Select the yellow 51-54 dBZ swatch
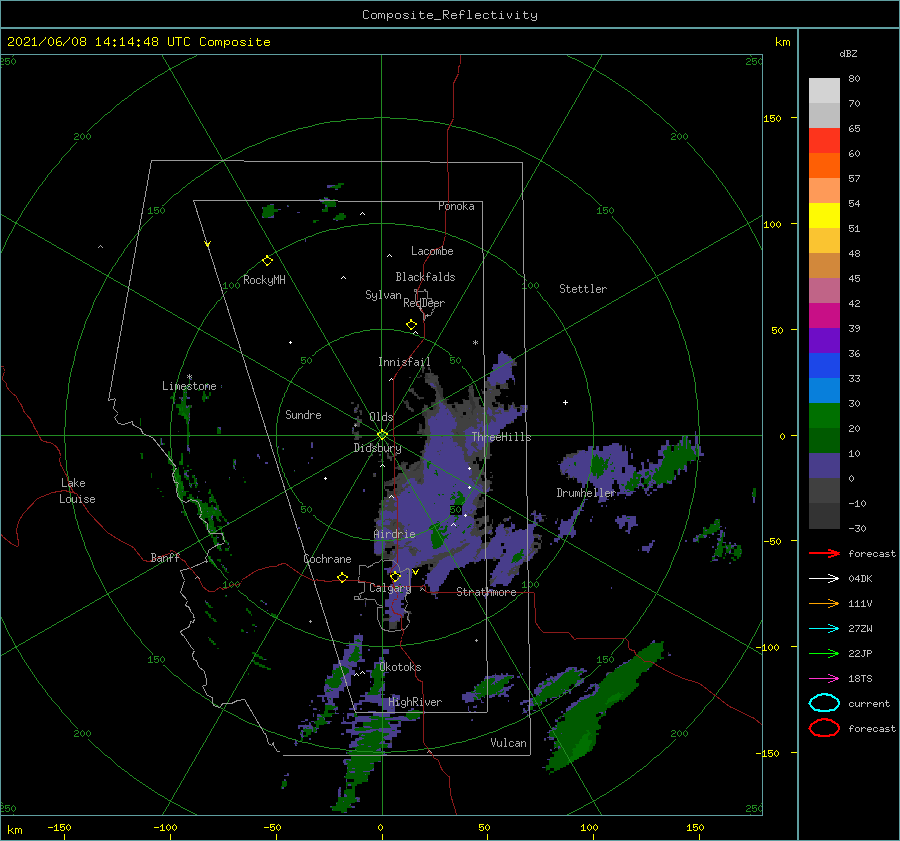Viewport: 900px width, 841px height. click(824, 216)
